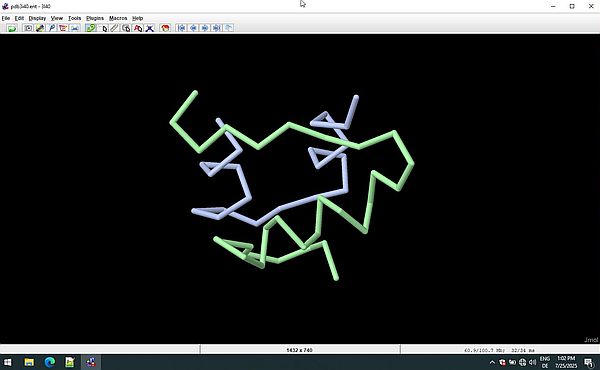
Task: Go to the next frame
Action: tap(205, 28)
